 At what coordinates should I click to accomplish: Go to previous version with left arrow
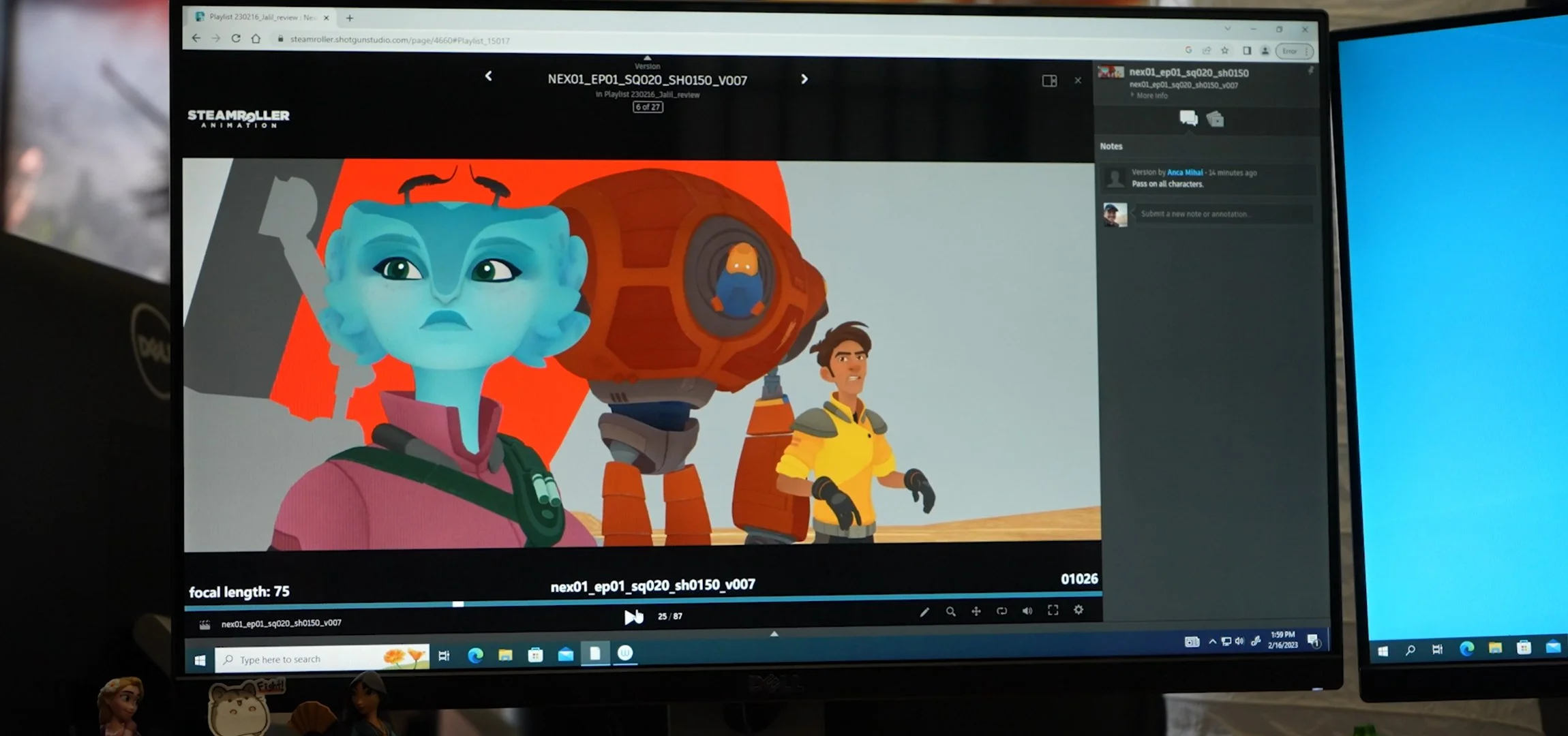point(488,76)
